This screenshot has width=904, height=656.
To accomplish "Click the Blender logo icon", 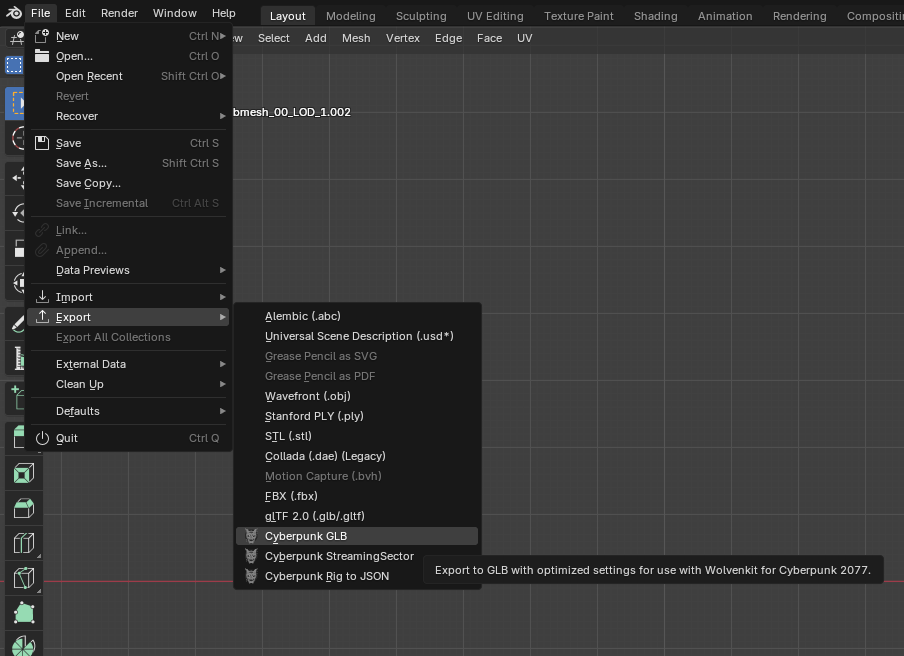I will click(12, 13).
